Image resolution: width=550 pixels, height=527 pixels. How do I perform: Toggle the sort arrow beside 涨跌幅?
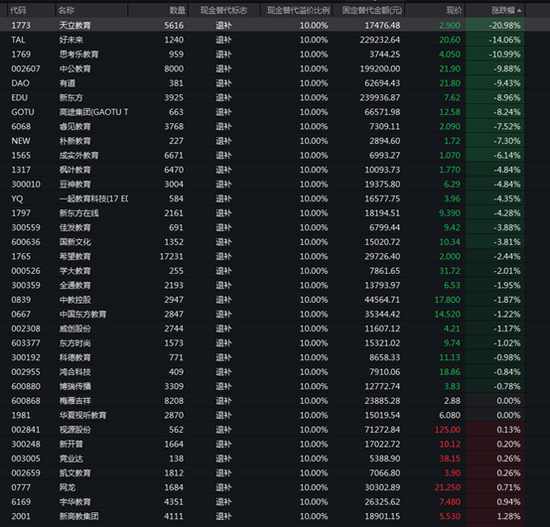(519, 11)
